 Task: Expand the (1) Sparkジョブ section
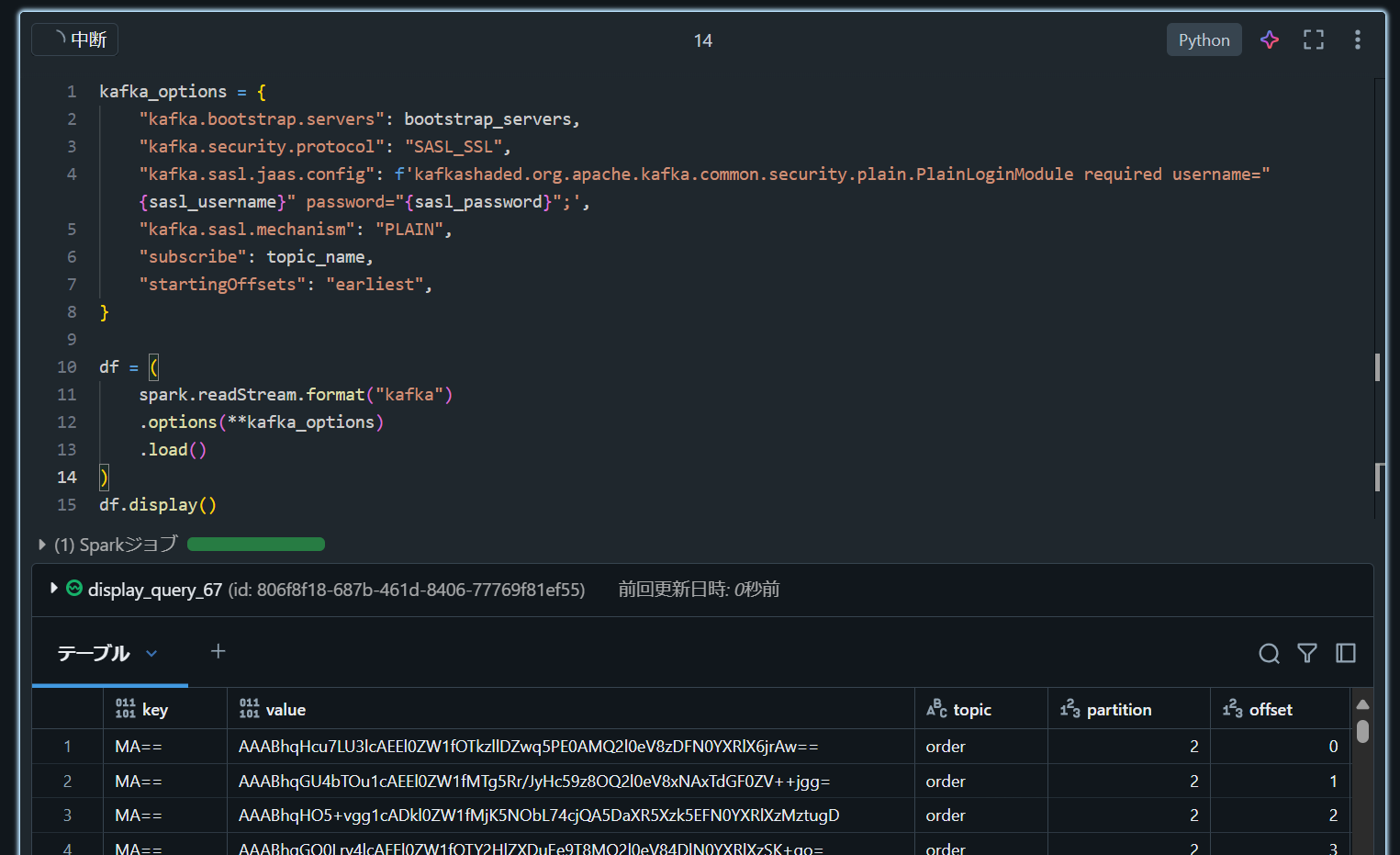[x=42, y=545]
